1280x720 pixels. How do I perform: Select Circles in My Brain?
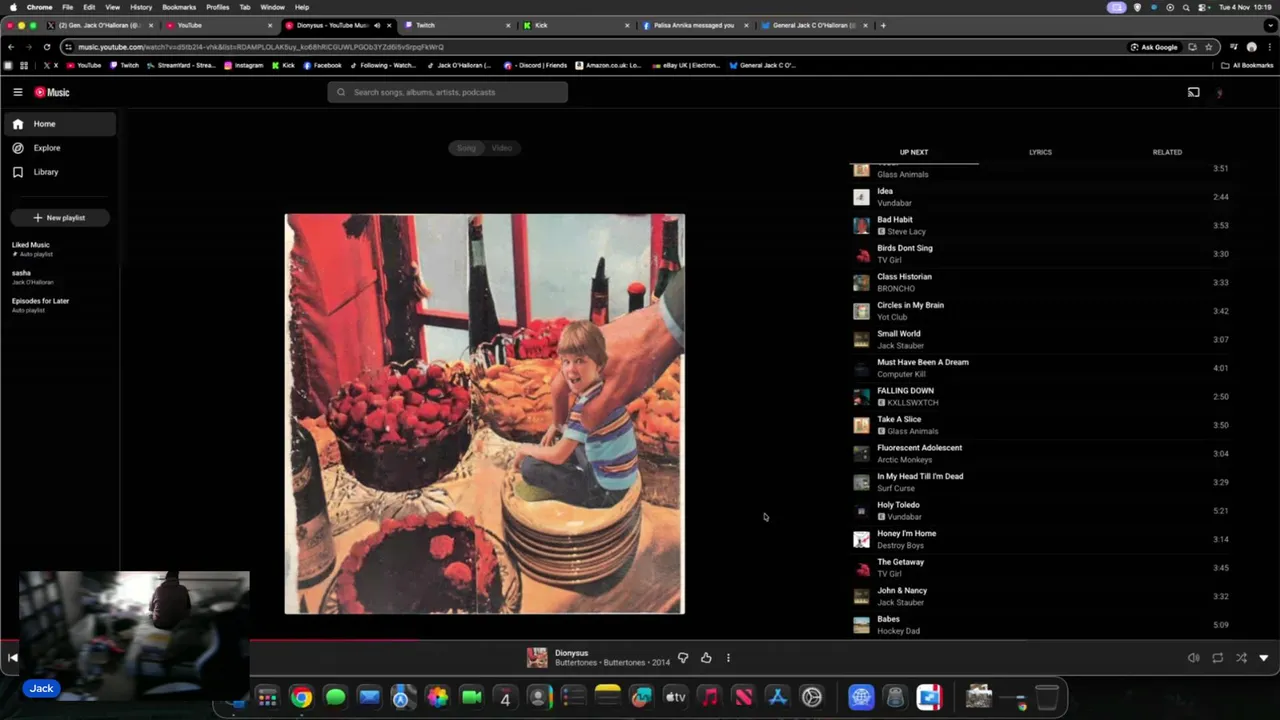click(1040, 311)
